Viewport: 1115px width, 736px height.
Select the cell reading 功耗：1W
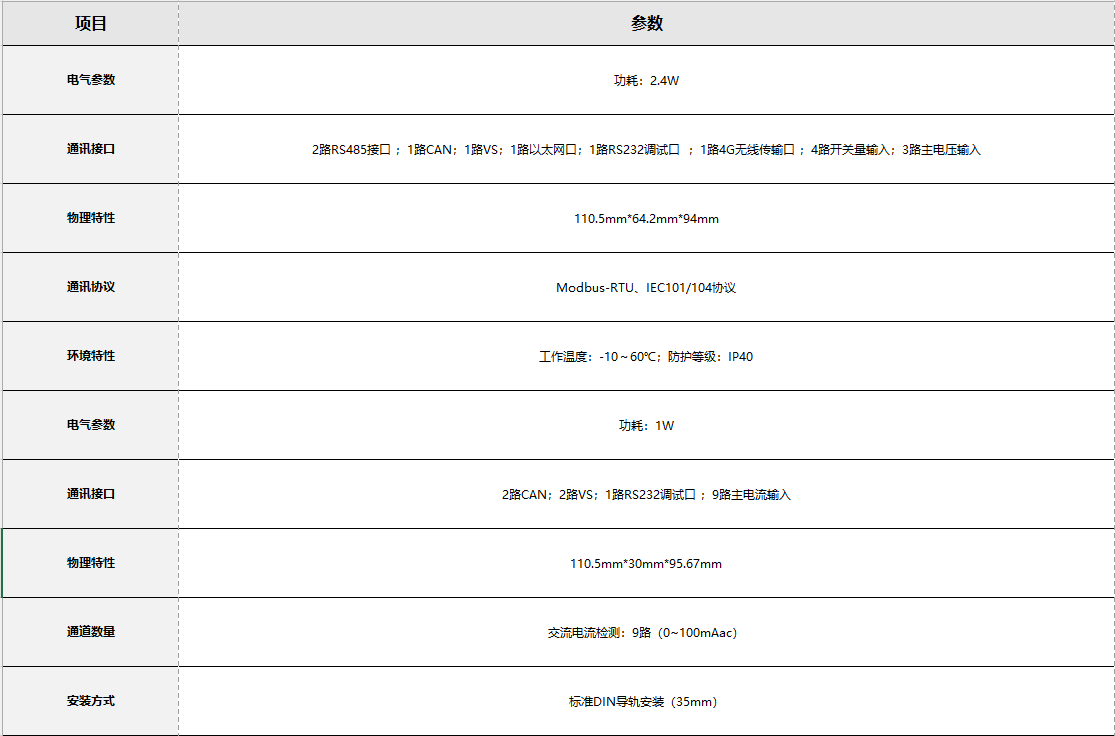646,425
